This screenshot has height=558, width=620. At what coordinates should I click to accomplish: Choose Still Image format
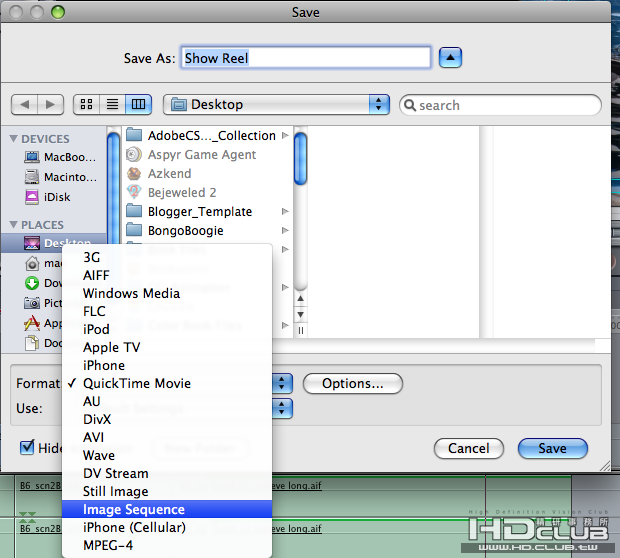click(167, 491)
